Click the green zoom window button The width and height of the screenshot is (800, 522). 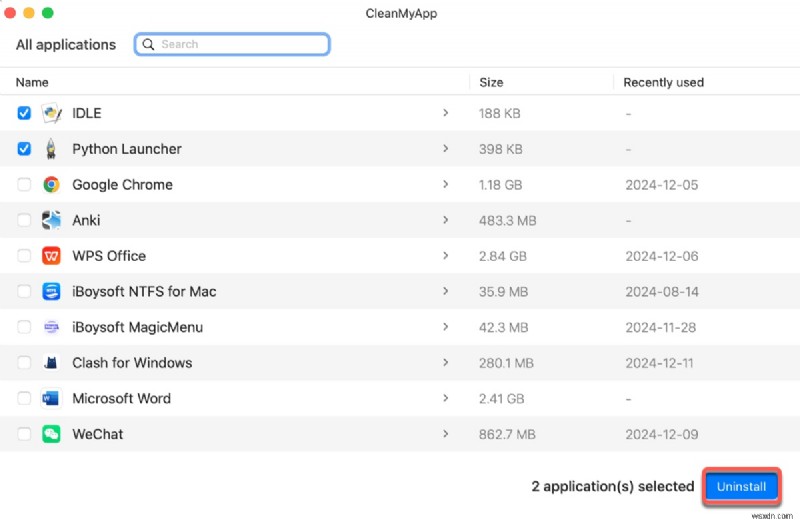(x=47, y=13)
